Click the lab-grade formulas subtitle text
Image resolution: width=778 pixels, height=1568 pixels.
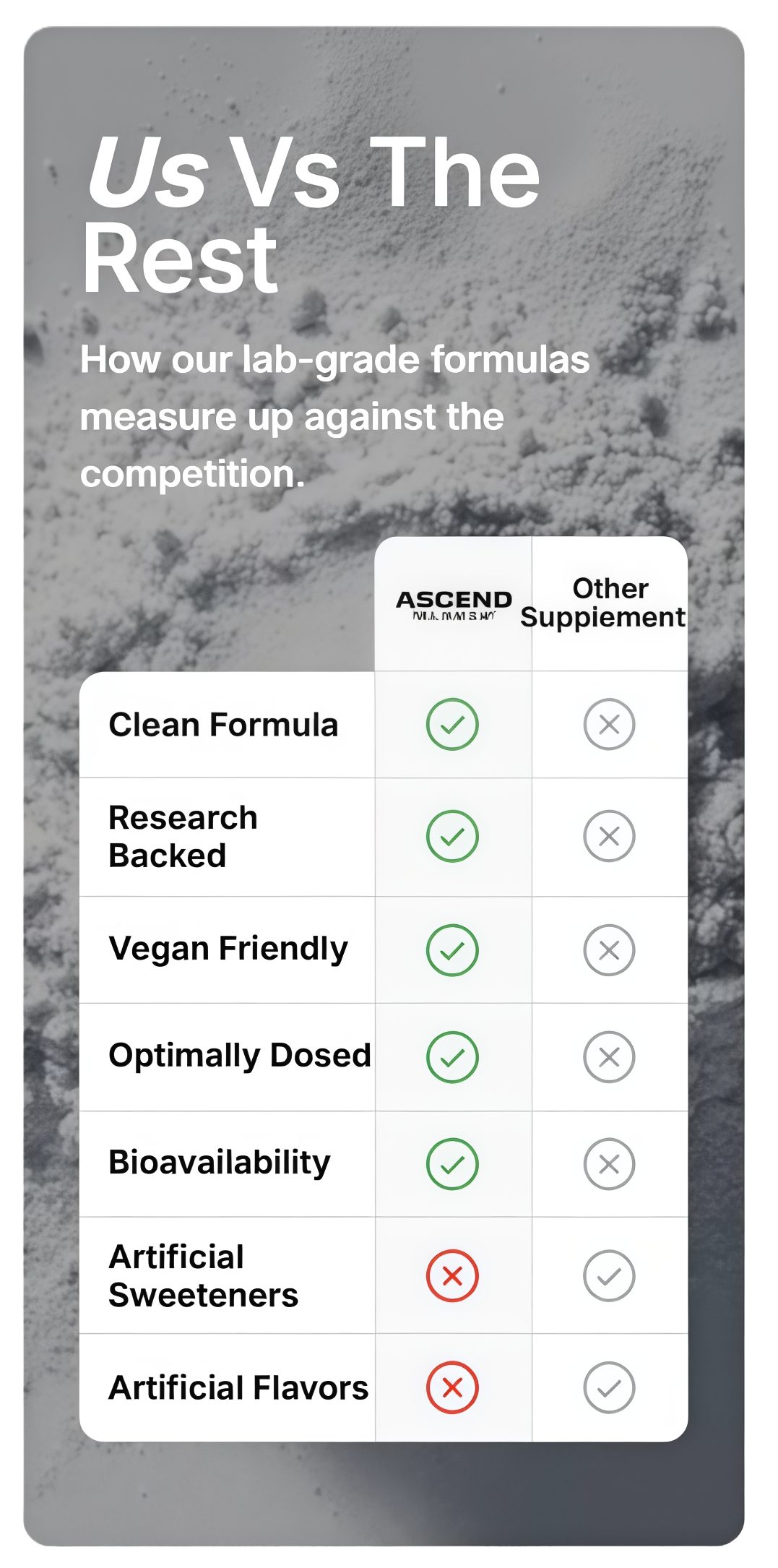(x=334, y=416)
